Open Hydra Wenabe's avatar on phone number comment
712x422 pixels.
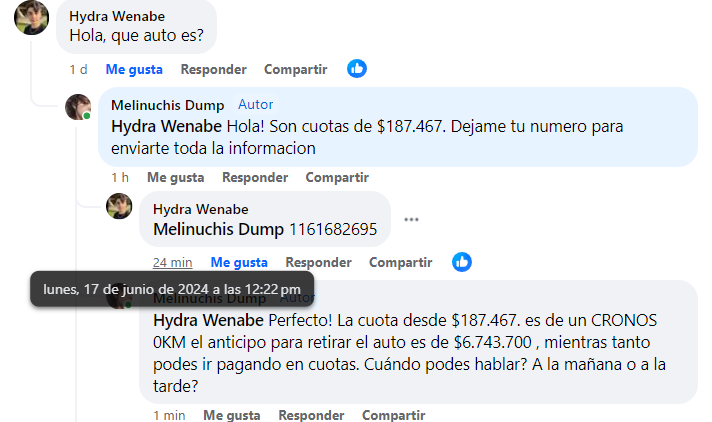point(119,206)
